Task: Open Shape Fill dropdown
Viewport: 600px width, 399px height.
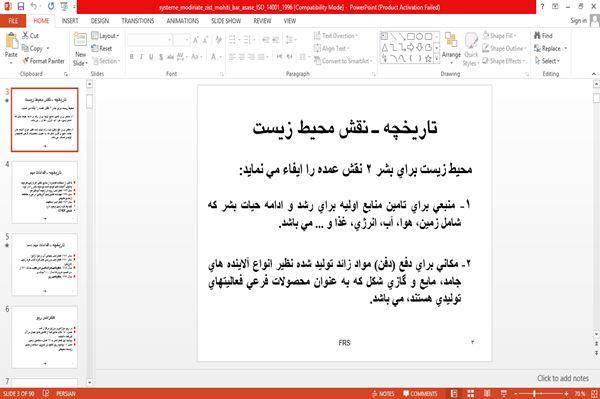Action: [499, 36]
